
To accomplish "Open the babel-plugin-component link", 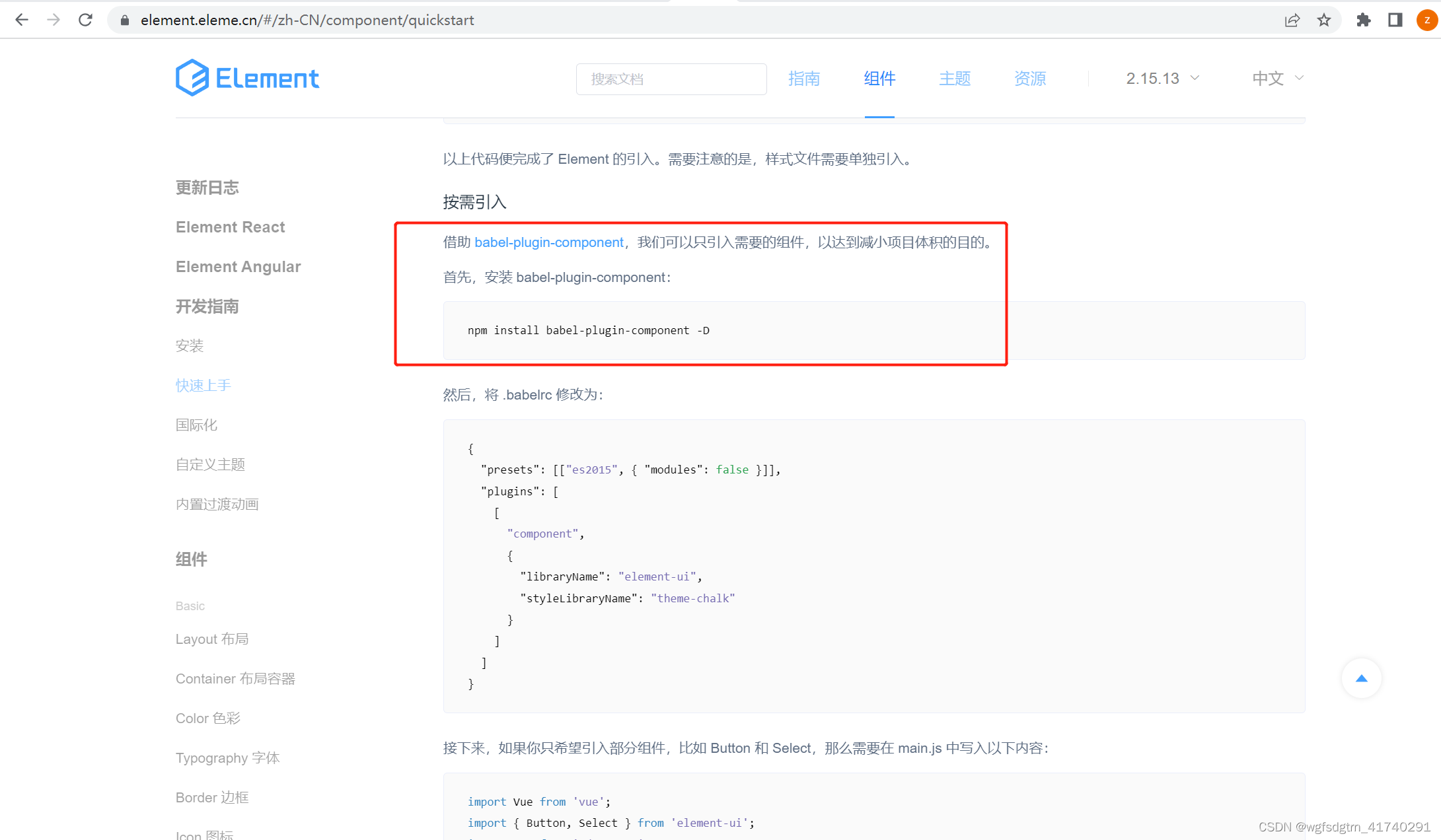I will tap(548, 242).
